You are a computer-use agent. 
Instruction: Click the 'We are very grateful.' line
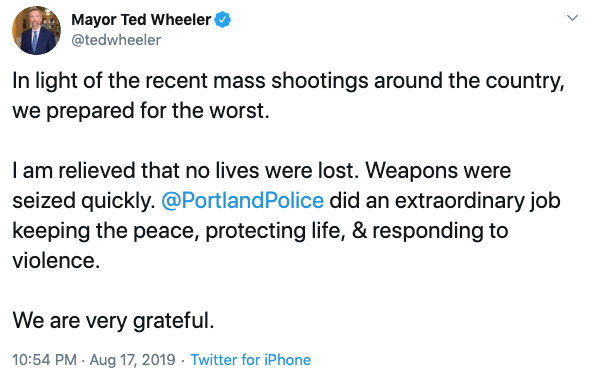click(x=113, y=321)
